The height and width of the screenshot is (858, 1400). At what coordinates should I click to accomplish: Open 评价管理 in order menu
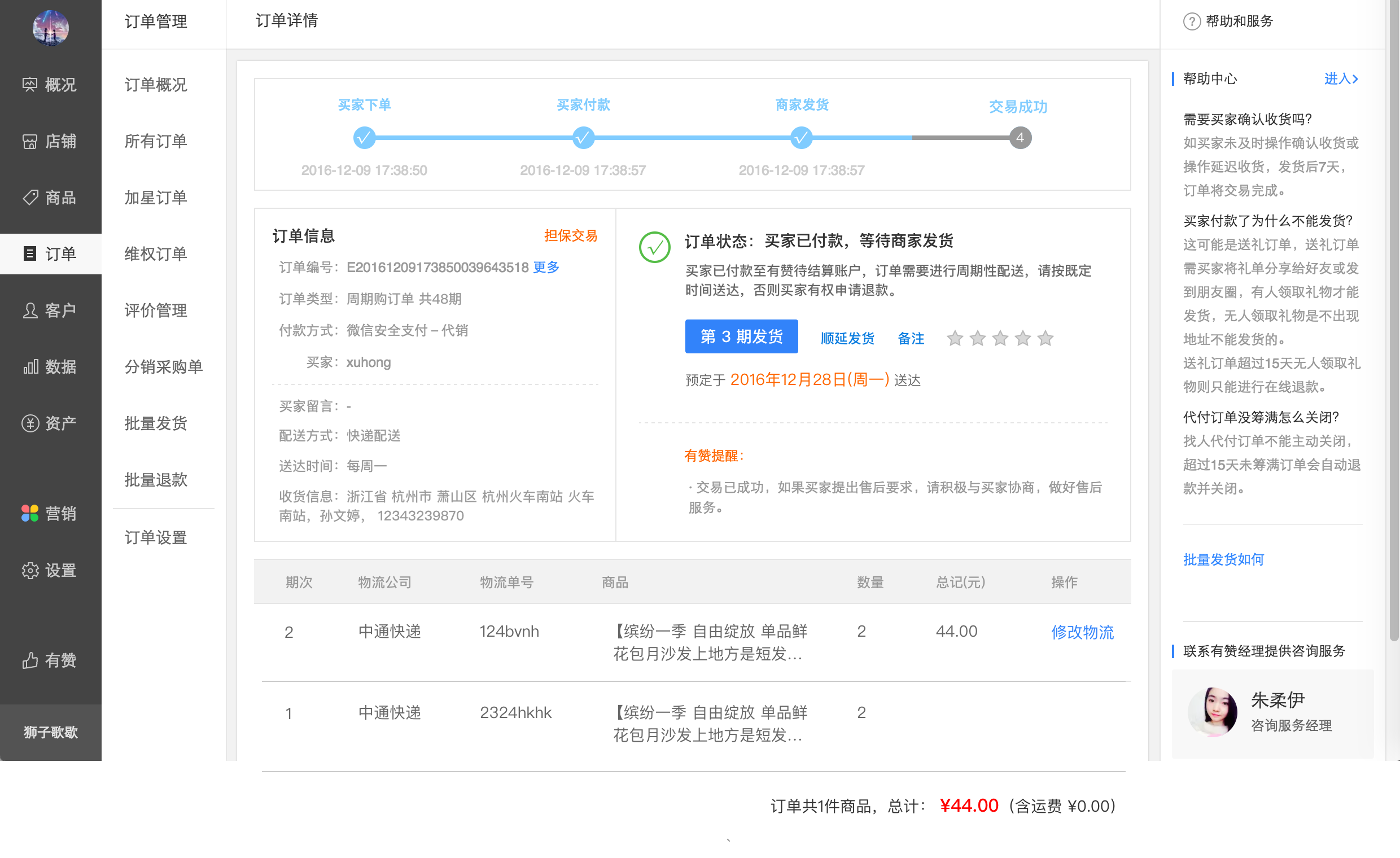155,310
